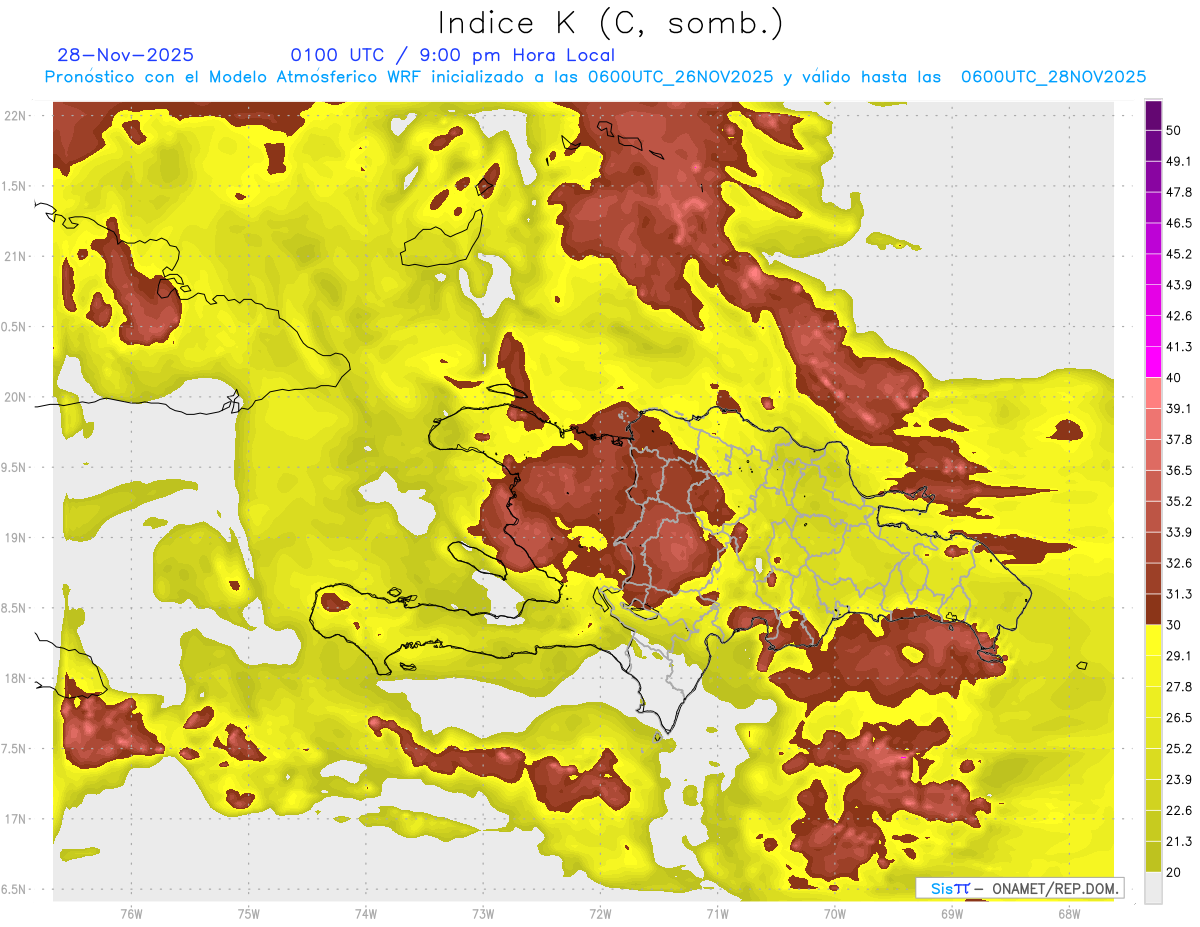Click the colorbar value "35.2"
The image size is (1200, 927).
pyautogui.click(x=1179, y=501)
